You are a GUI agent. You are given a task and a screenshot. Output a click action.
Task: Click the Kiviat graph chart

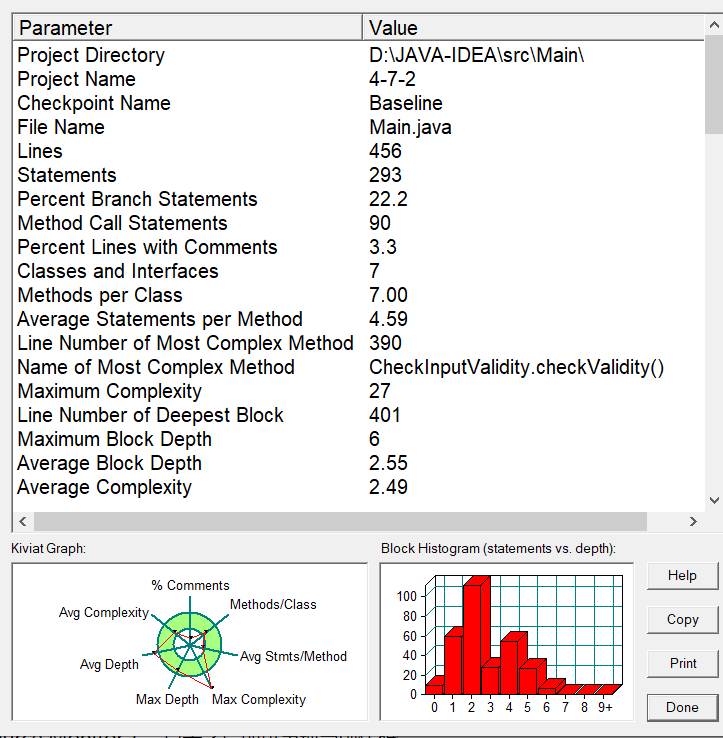tap(190, 642)
